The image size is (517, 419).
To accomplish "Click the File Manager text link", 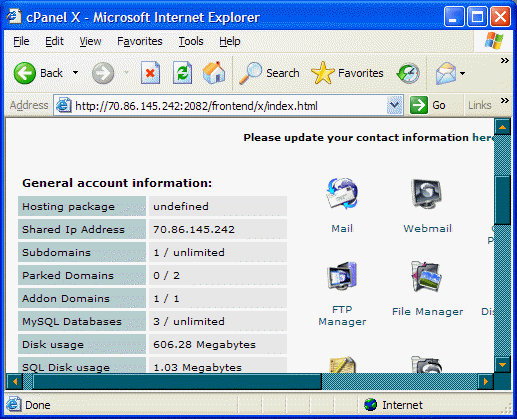I will (x=428, y=312).
